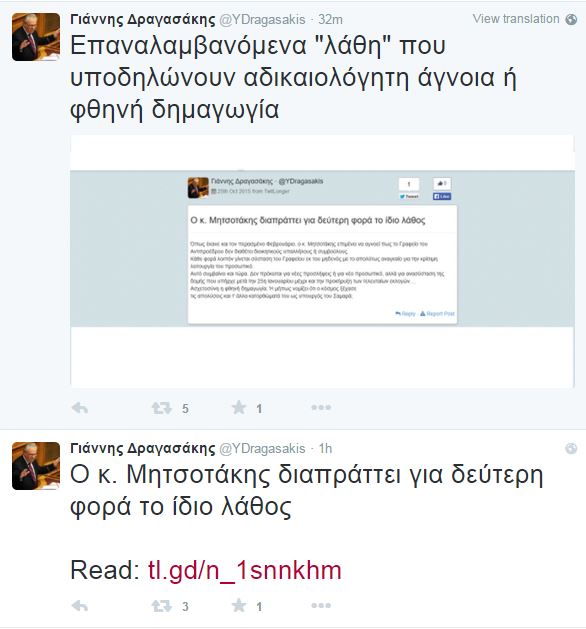The height and width of the screenshot is (629, 586).
Task: Click Γιάννης Δραγασάκης name on first tweet
Action: tap(143, 19)
